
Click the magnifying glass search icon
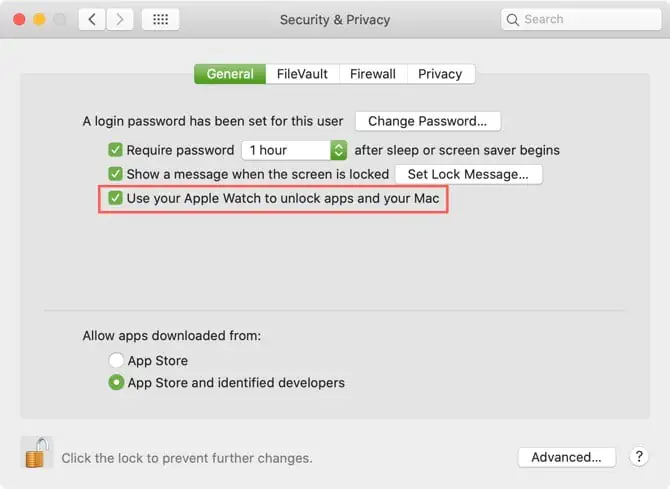(x=513, y=19)
